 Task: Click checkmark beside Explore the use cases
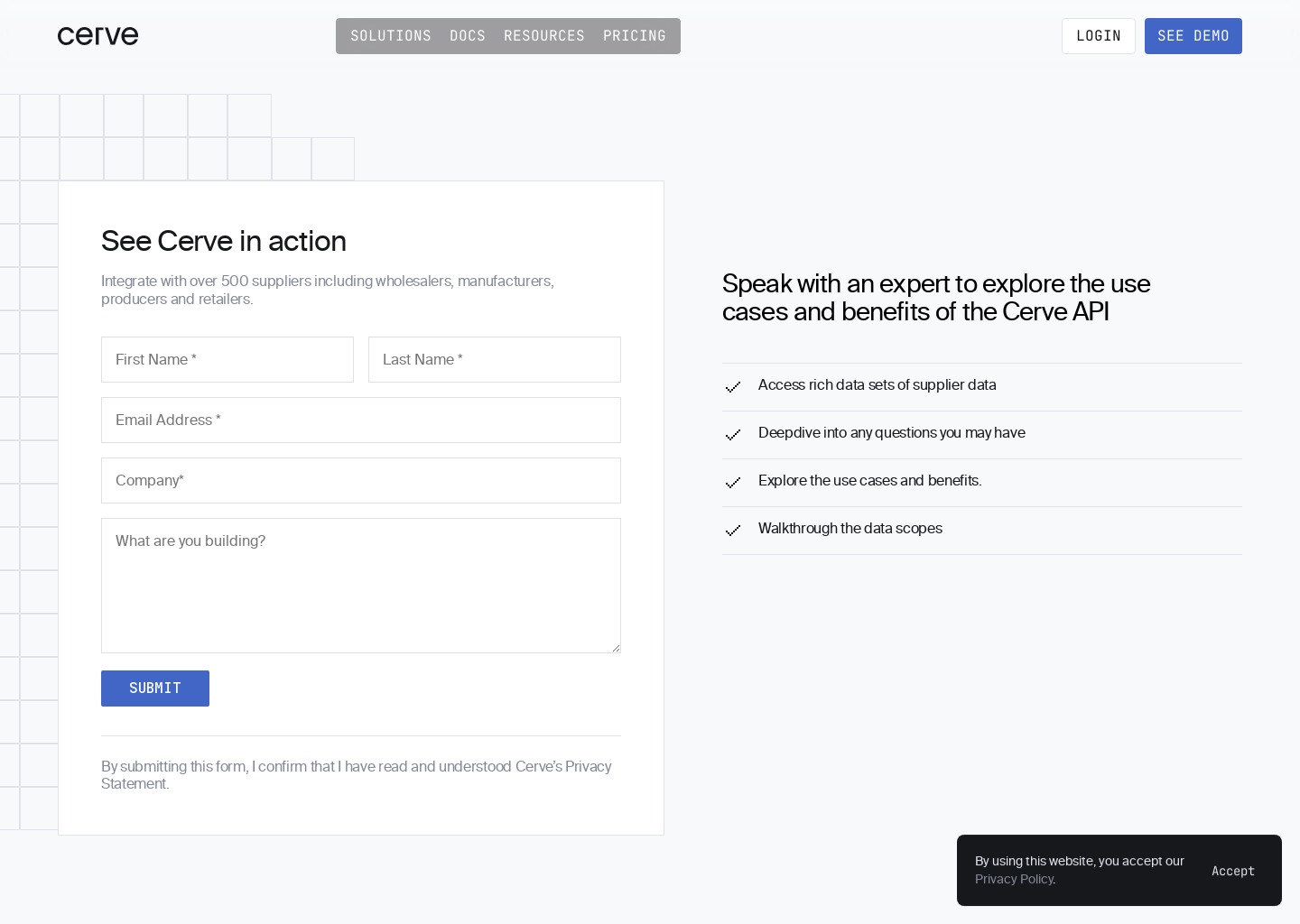coord(733,483)
